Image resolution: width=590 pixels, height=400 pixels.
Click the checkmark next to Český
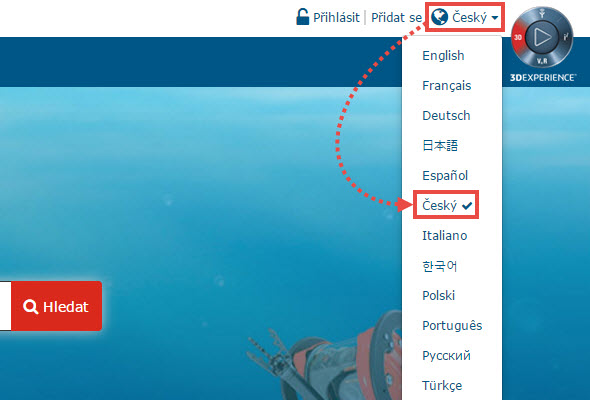point(467,206)
